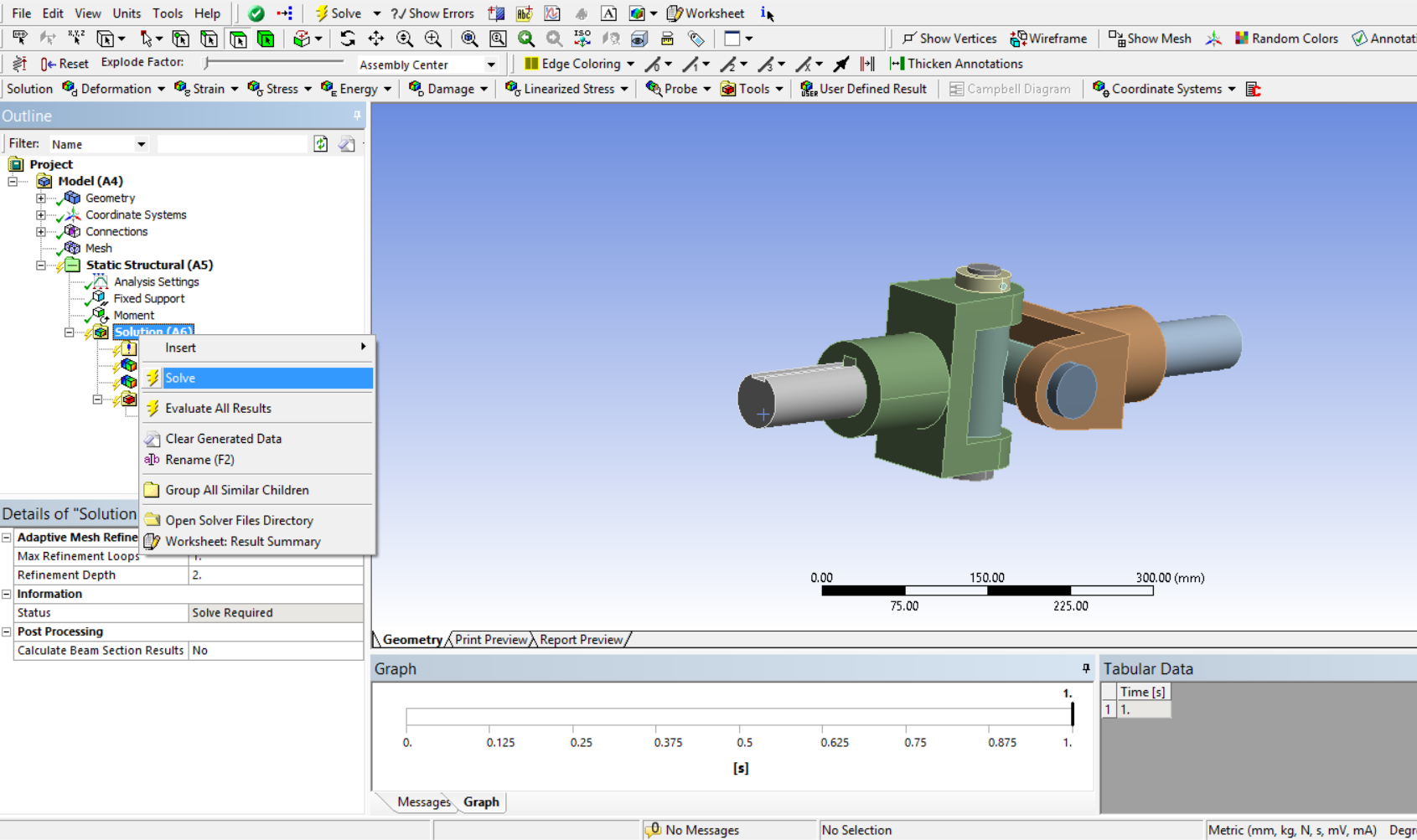Click the Zoom tool icon
This screenshot has width=1417, height=840.
pos(405,39)
